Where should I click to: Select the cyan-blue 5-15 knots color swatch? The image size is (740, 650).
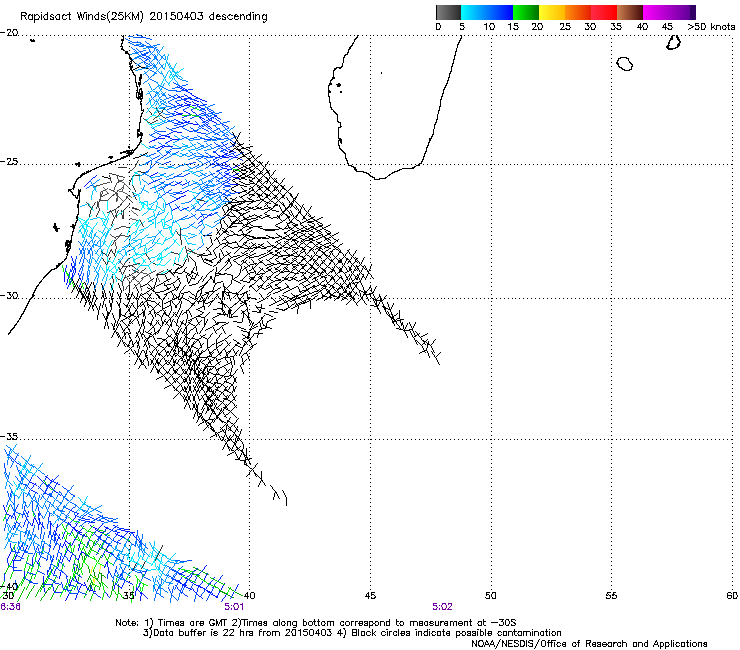pos(487,12)
